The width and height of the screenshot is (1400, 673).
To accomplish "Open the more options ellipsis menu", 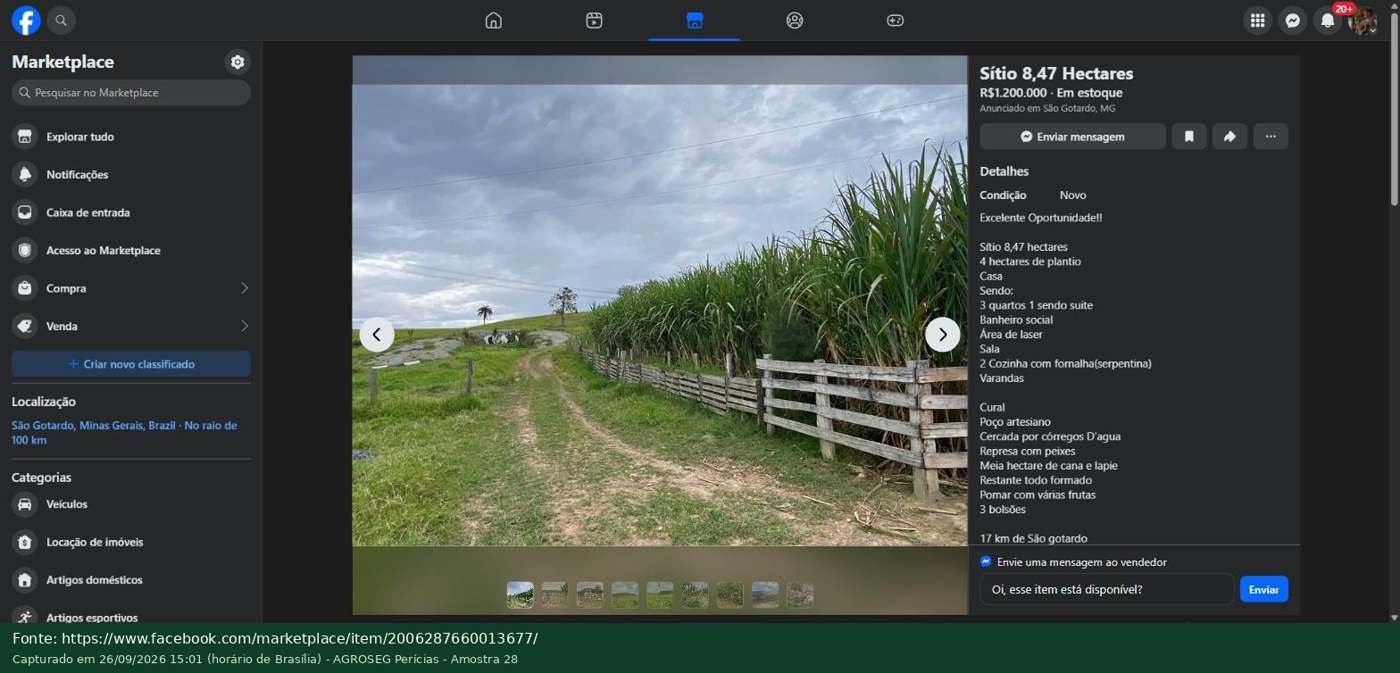I will [1271, 137].
